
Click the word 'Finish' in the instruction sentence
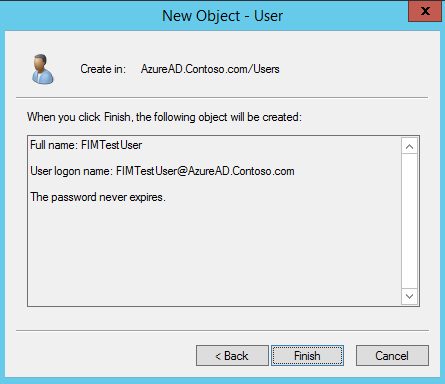point(117,117)
